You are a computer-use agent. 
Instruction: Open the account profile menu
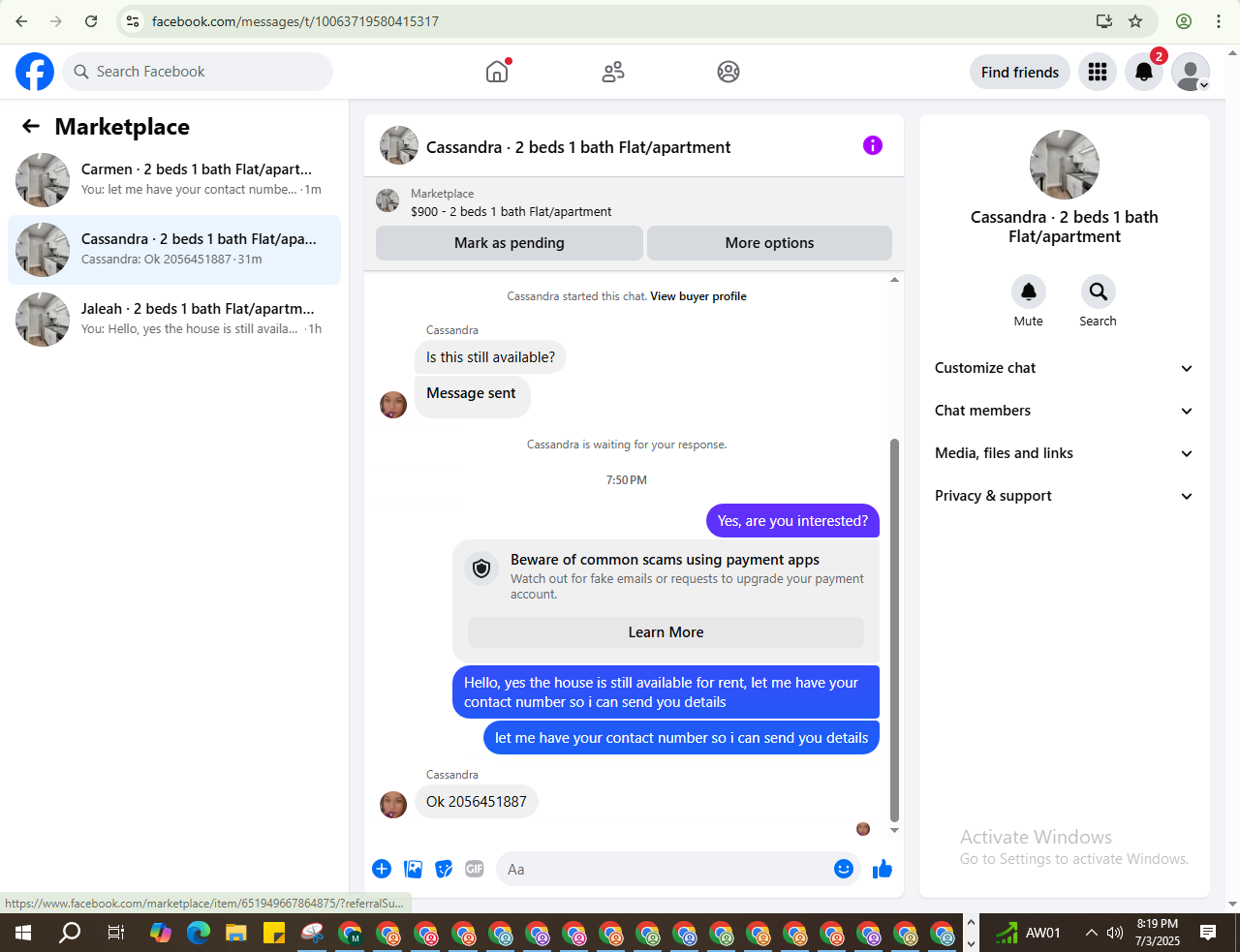coord(1191,72)
